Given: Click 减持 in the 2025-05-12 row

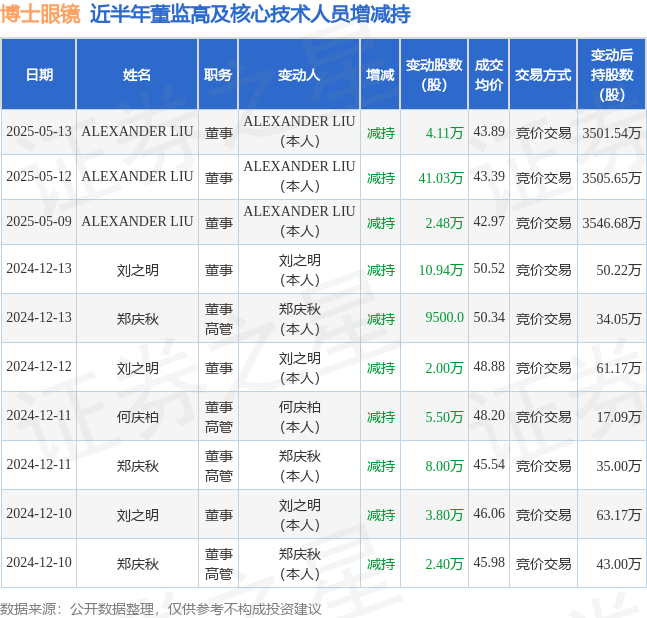Looking at the screenshot, I should pyautogui.click(x=381, y=178).
